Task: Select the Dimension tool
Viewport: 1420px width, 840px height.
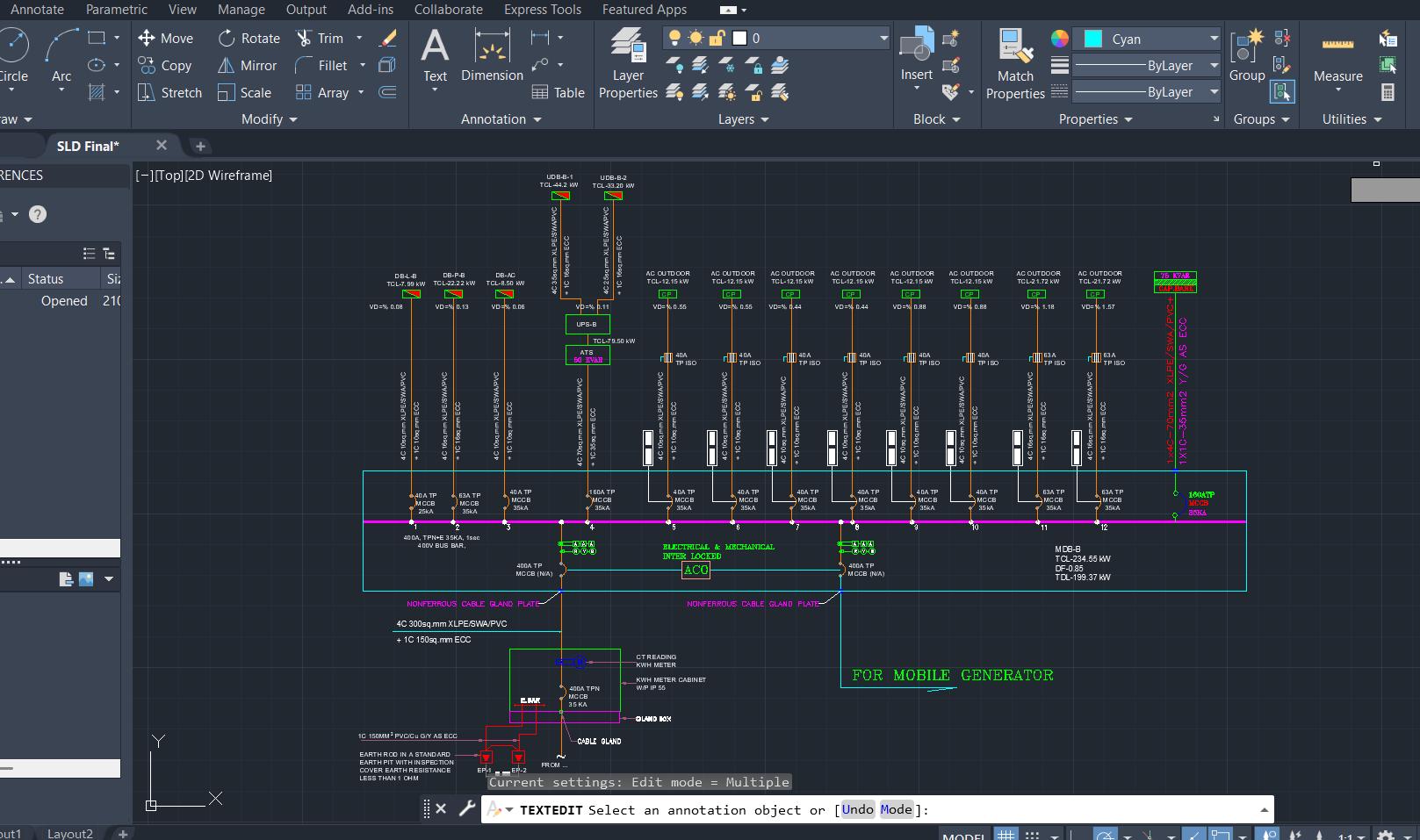Action: (492, 55)
